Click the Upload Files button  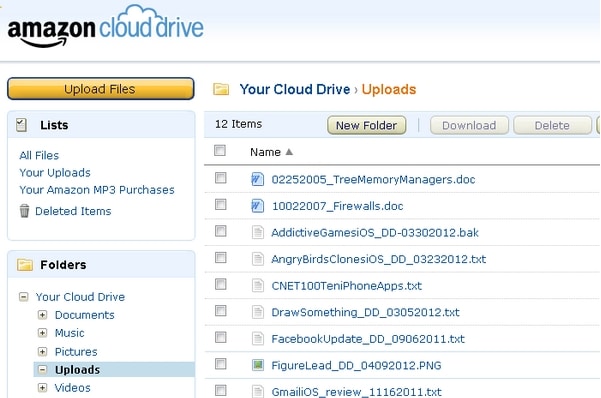[100, 89]
